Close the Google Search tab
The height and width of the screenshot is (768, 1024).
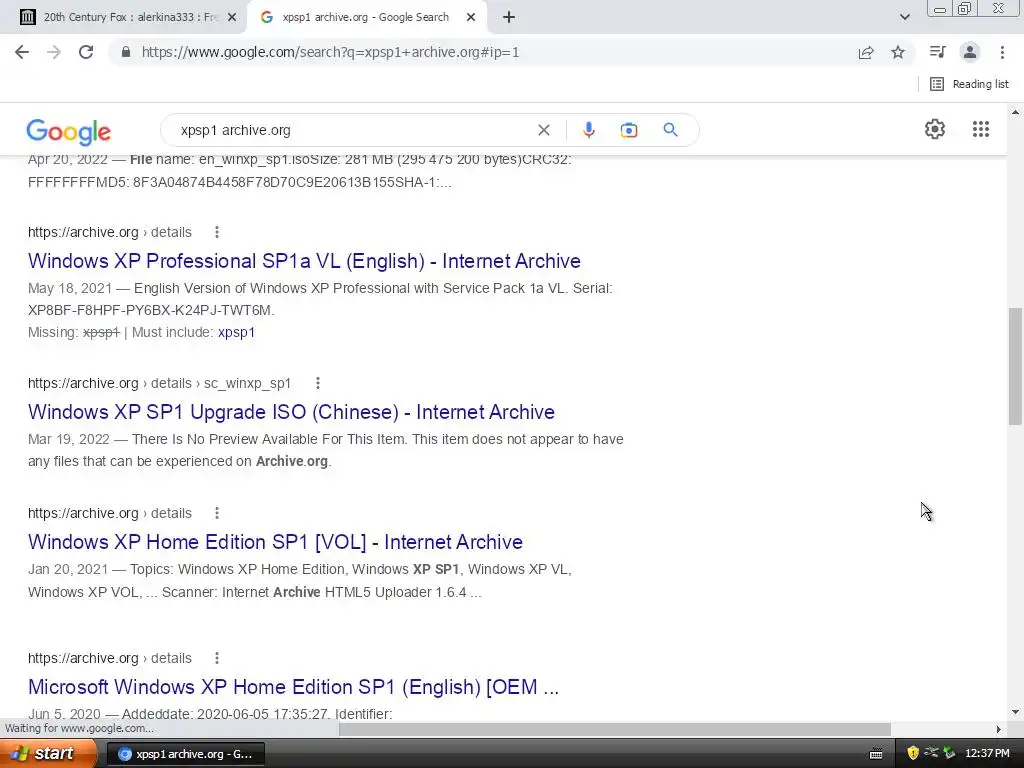pyautogui.click(x=471, y=18)
